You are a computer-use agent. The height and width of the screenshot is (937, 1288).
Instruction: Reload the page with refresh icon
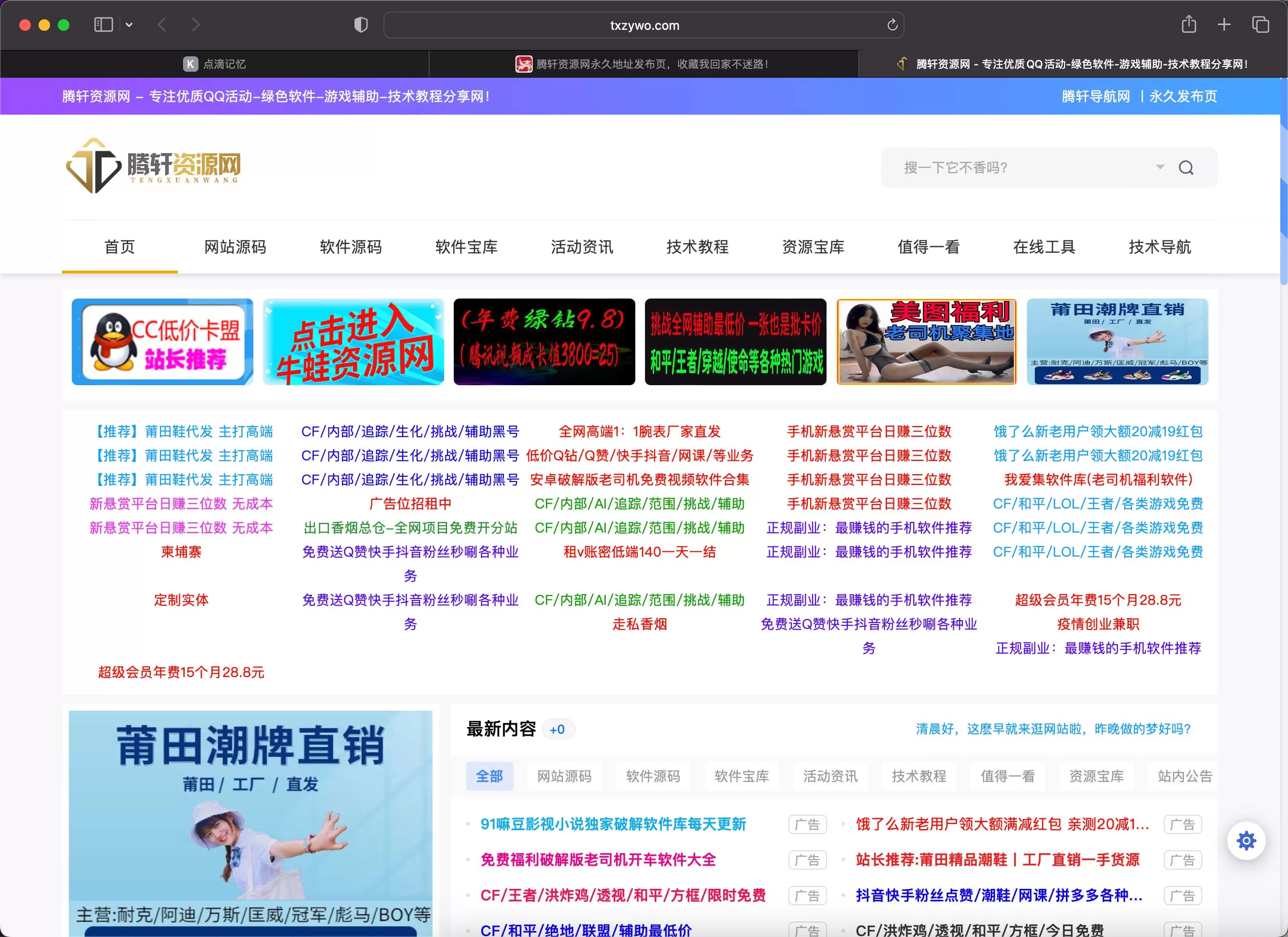(x=892, y=25)
